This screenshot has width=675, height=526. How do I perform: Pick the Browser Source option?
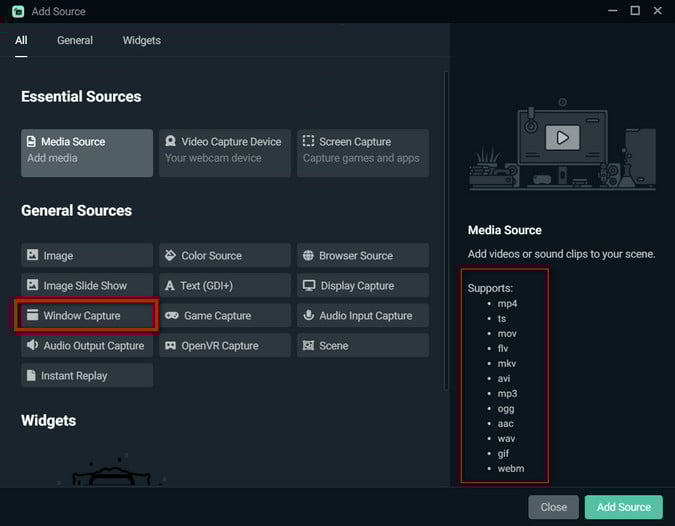(x=363, y=255)
